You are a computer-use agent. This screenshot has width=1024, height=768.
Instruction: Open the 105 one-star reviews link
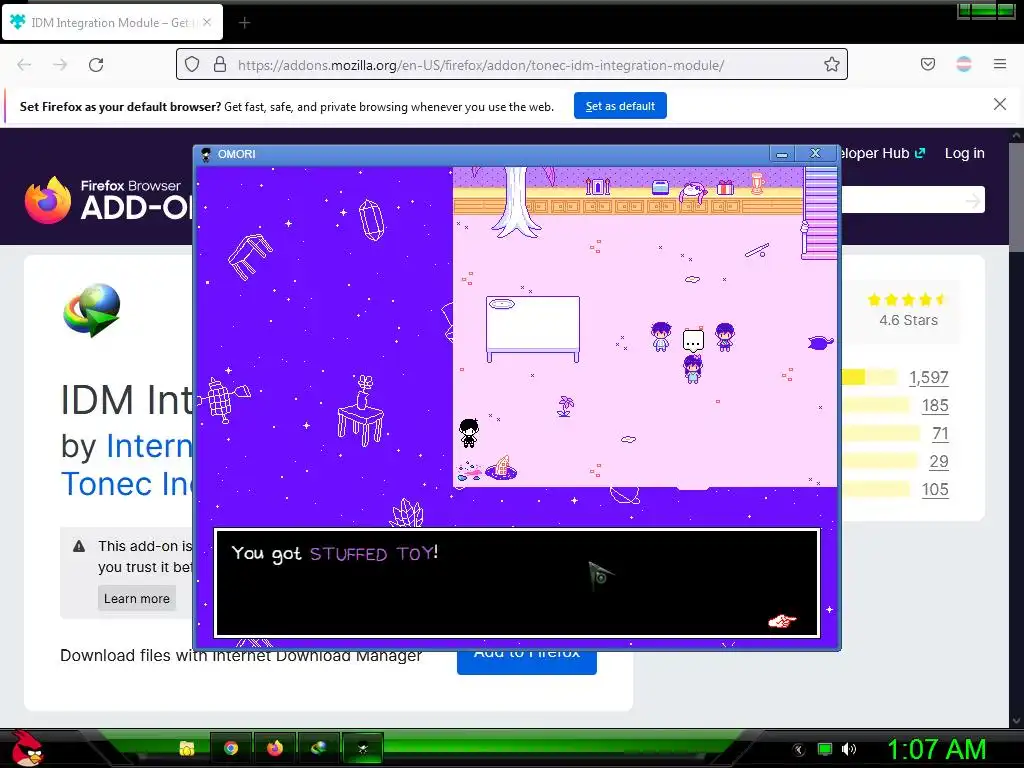pyautogui.click(x=935, y=490)
